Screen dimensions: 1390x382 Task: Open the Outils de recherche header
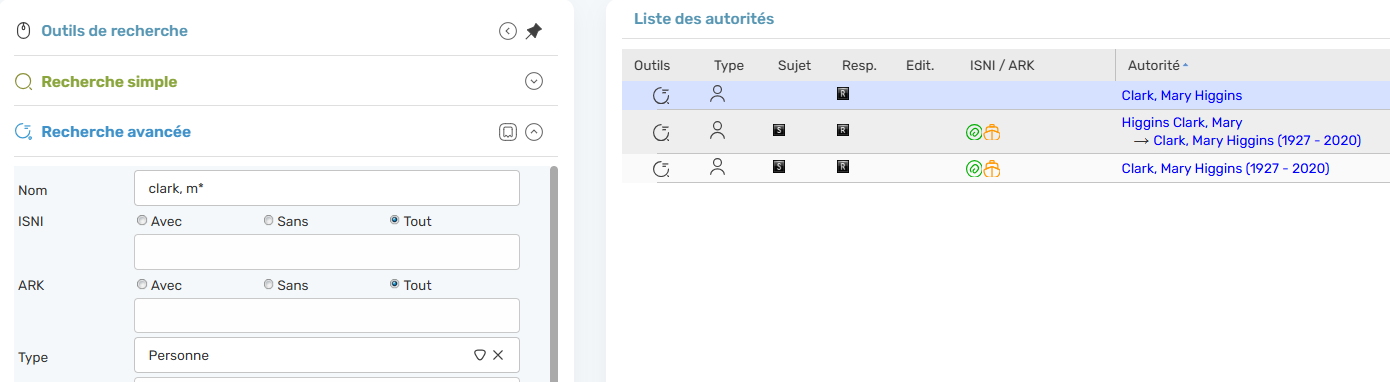[114, 31]
